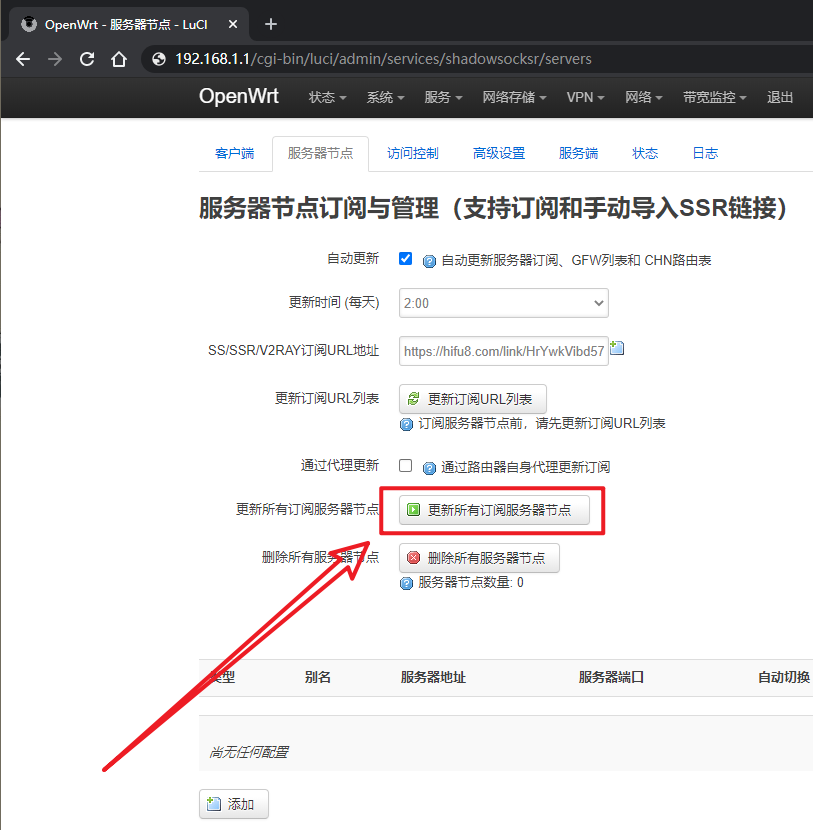Click the 服务器地址 column header

tap(433, 678)
